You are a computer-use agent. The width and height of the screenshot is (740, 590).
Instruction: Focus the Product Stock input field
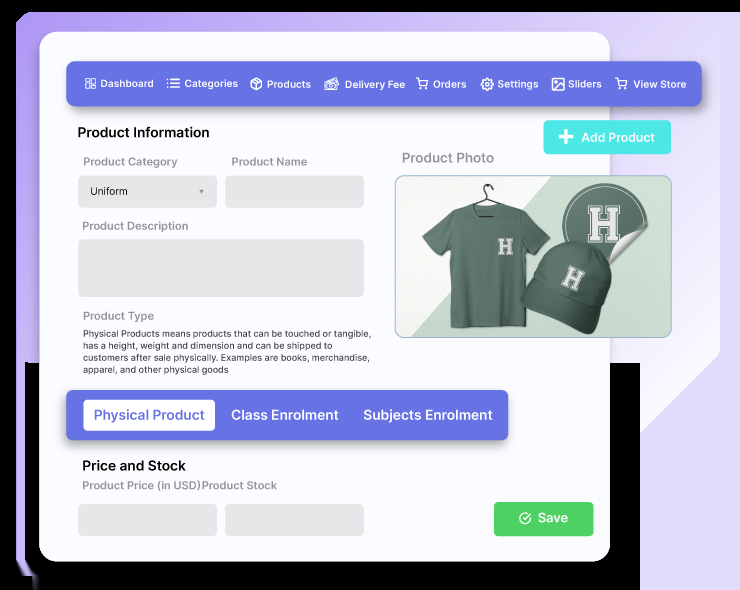tap(294, 520)
